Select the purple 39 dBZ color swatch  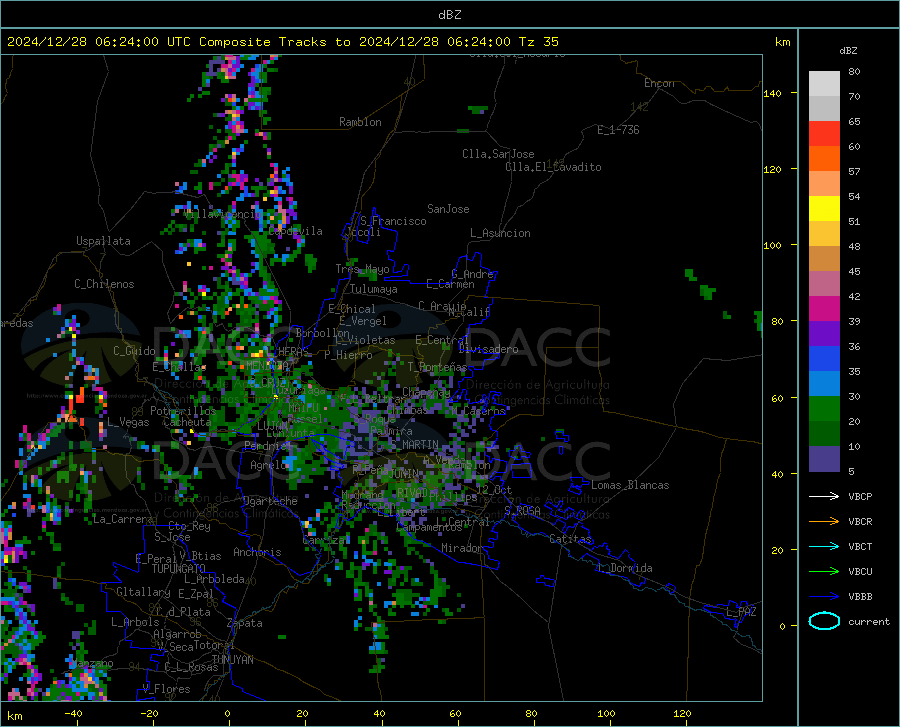[x=824, y=334]
